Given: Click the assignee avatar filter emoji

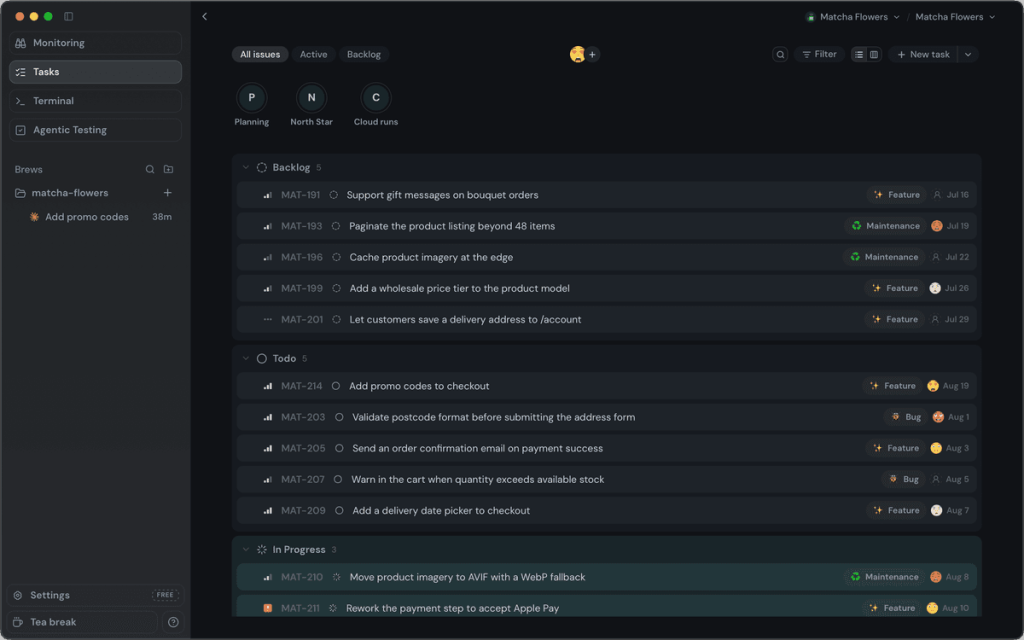Looking at the screenshot, I should (577, 54).
